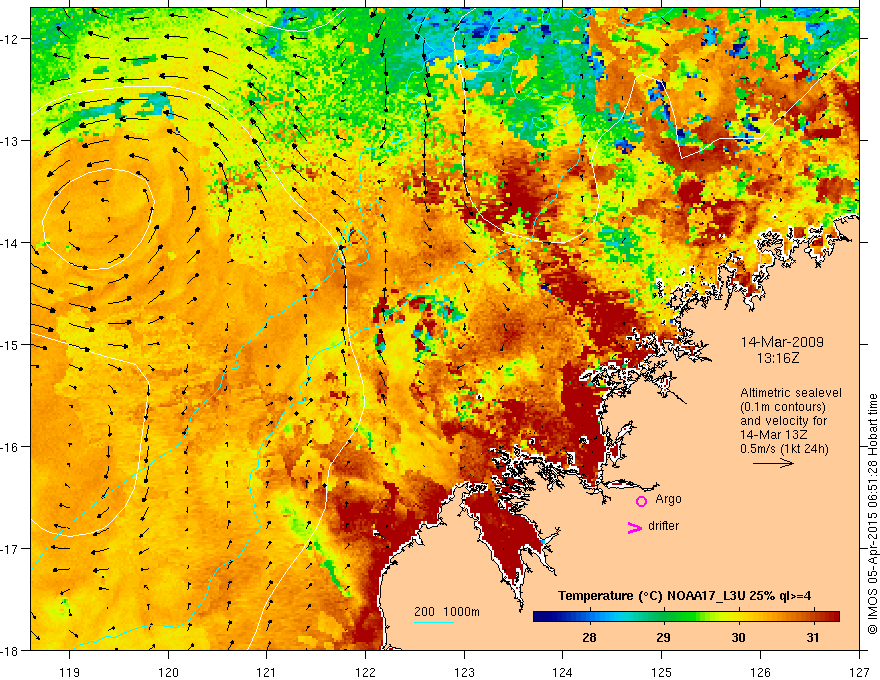This screenshot has width=880, height=680.
Task: Click the '121' longitude axis label
Action: coord(267,672)
